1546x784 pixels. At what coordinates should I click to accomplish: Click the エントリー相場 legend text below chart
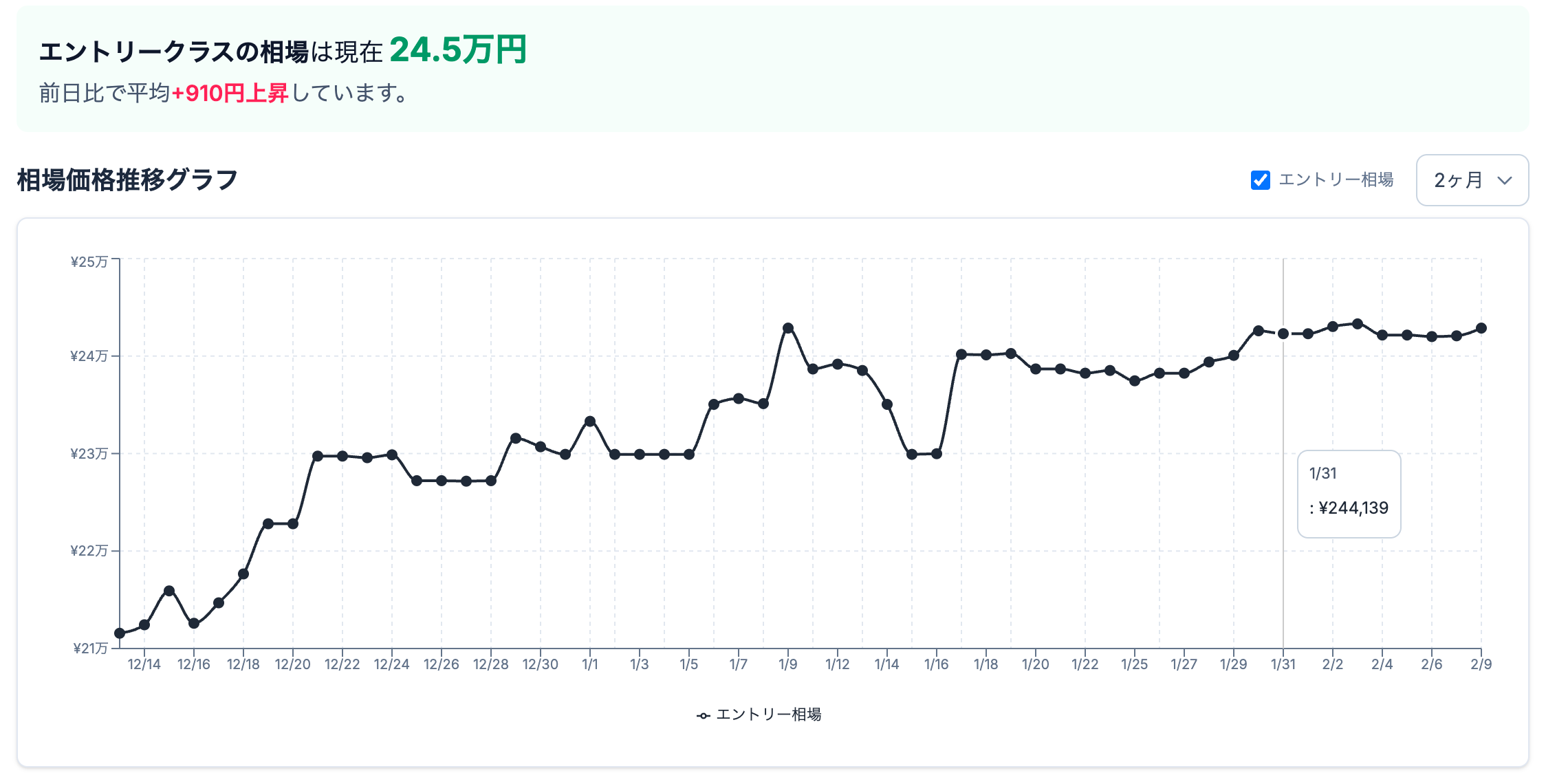(768, 715)
